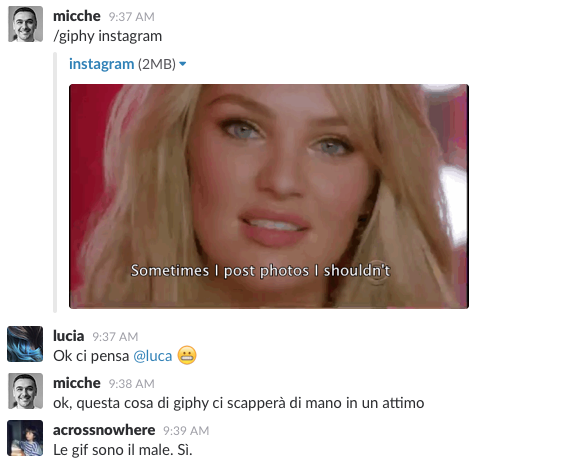The width and height of the screenshot is (570, 462).
Task: Click the acrossnowhere username
Action: tap(104, 430)
